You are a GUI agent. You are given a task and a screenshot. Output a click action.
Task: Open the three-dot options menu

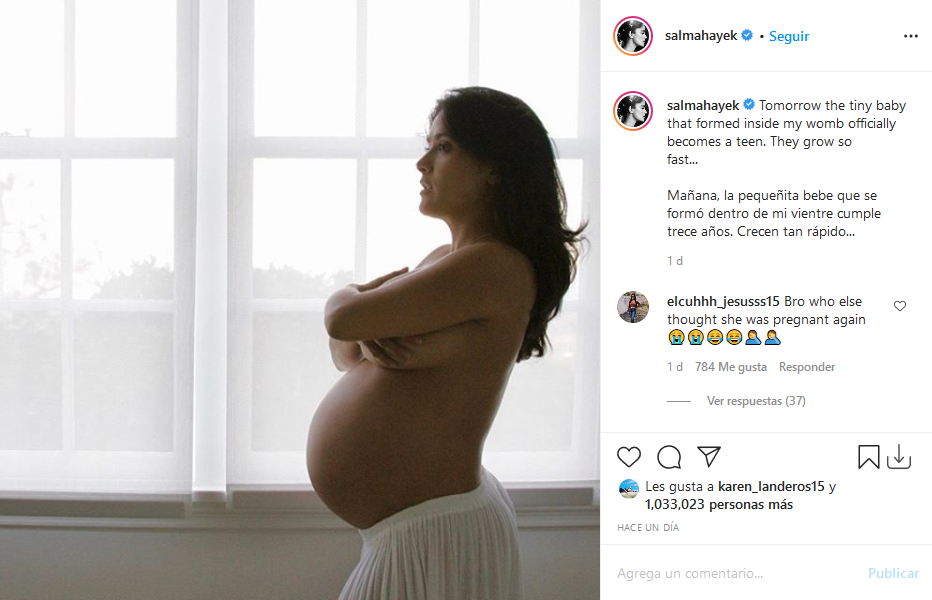click(x=911, y=36)
